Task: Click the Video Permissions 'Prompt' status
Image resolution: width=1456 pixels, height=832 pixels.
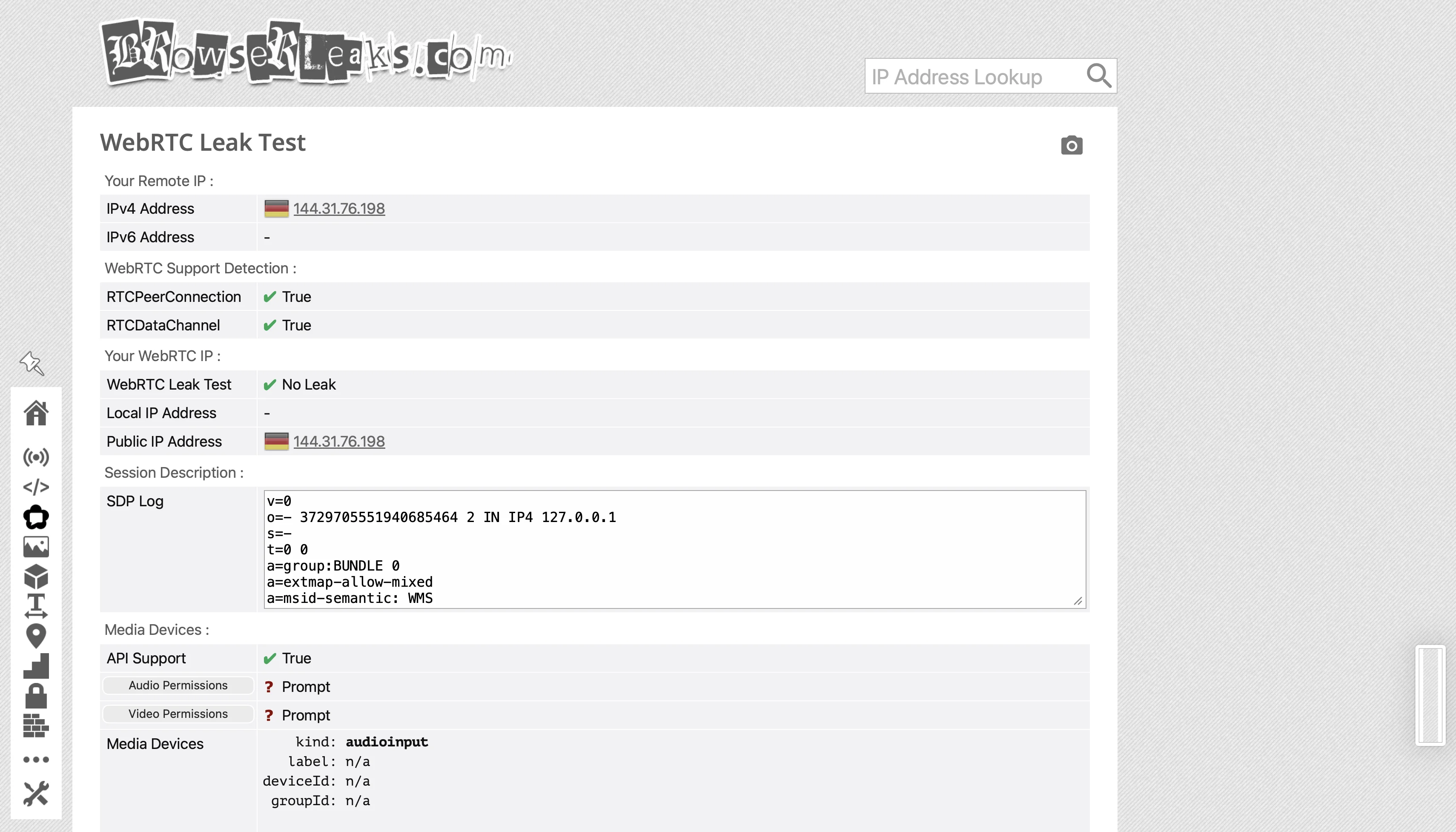Action: coord(306,715)
